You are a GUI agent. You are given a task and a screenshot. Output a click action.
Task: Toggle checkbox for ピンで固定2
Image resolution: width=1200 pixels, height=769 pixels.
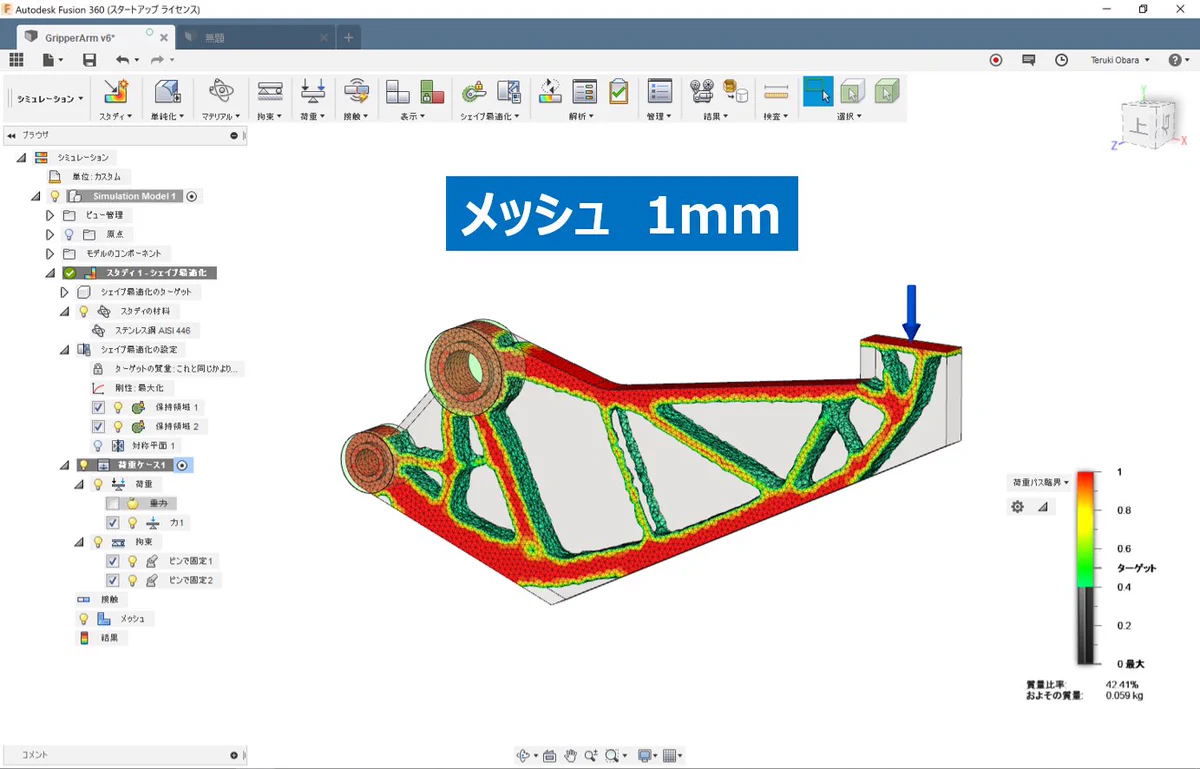click(x=112, y=580)
